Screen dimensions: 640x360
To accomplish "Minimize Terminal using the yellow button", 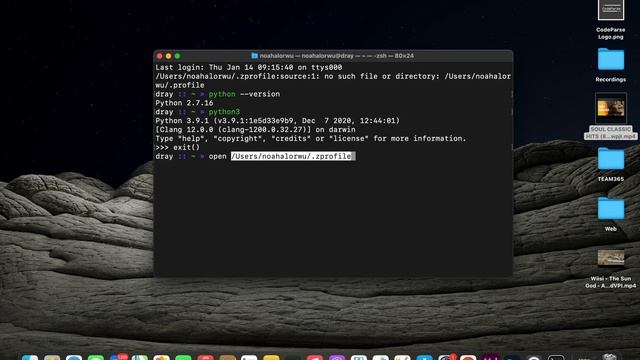I will click(x=169, y=56).
